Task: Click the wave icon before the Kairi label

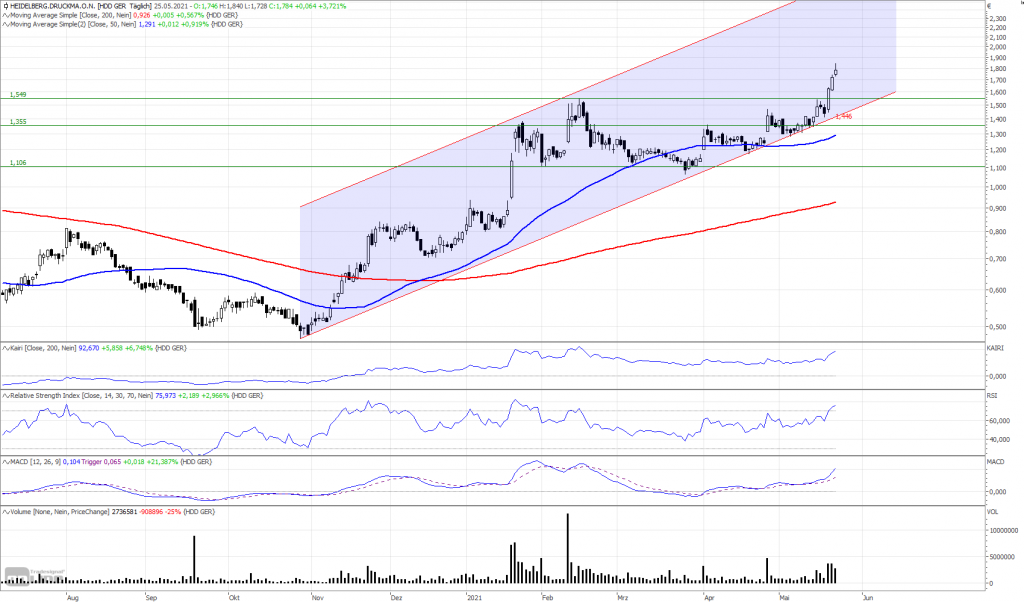Action: click(5, 348)
